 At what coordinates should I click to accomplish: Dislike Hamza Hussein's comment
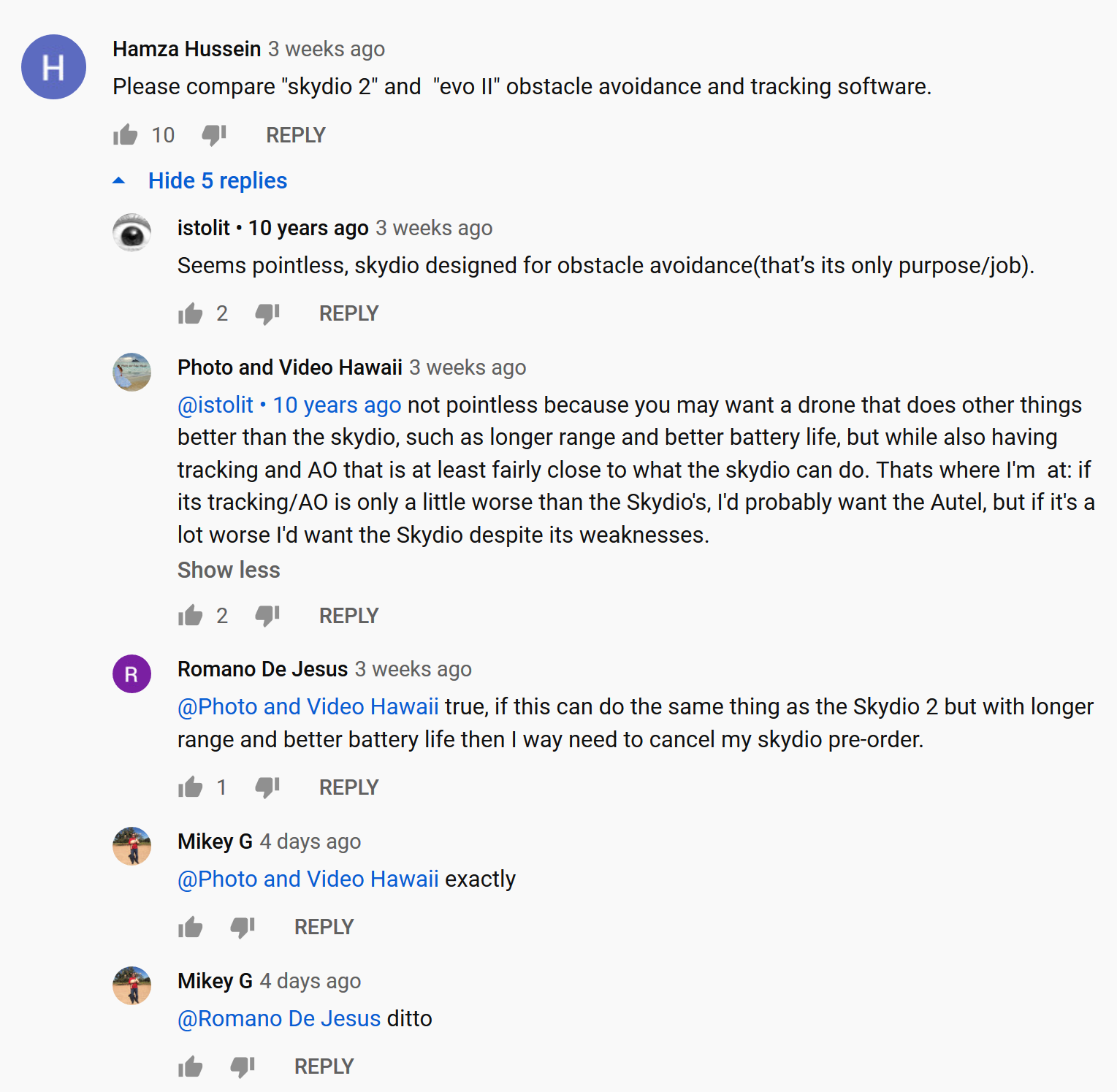click(x=214, y=135)
